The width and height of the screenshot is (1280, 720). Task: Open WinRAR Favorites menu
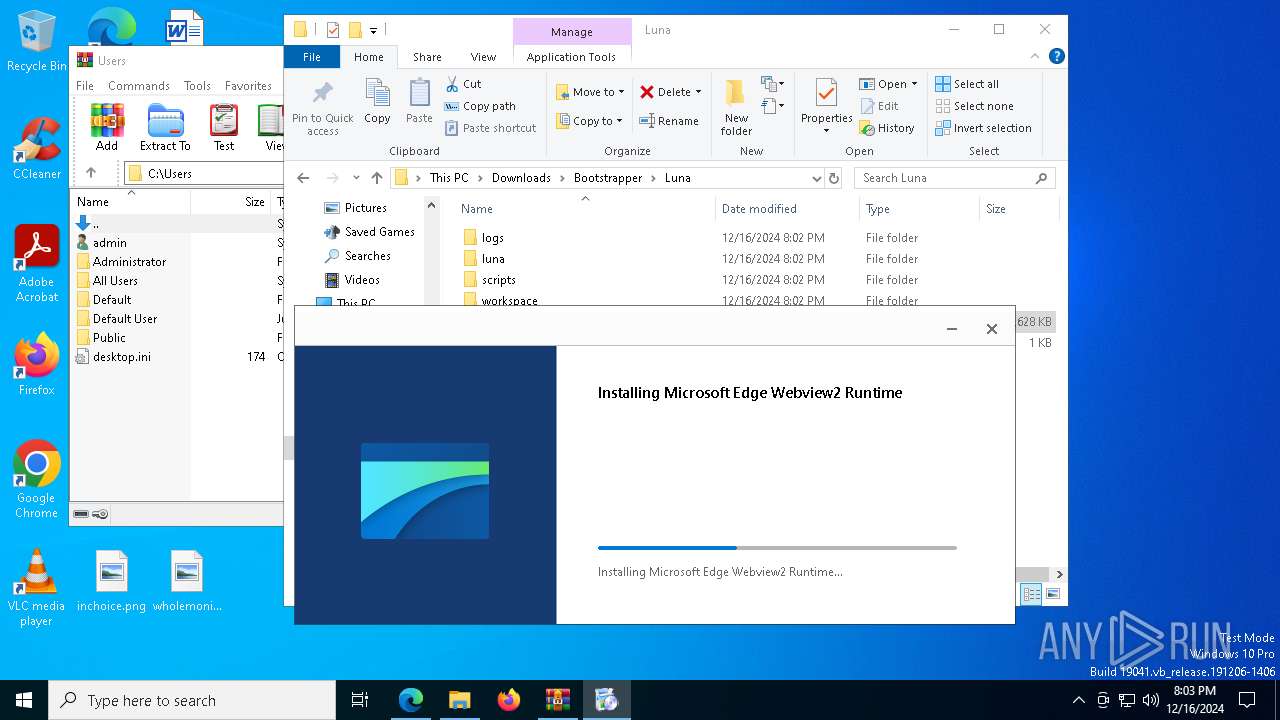(248, 86)
